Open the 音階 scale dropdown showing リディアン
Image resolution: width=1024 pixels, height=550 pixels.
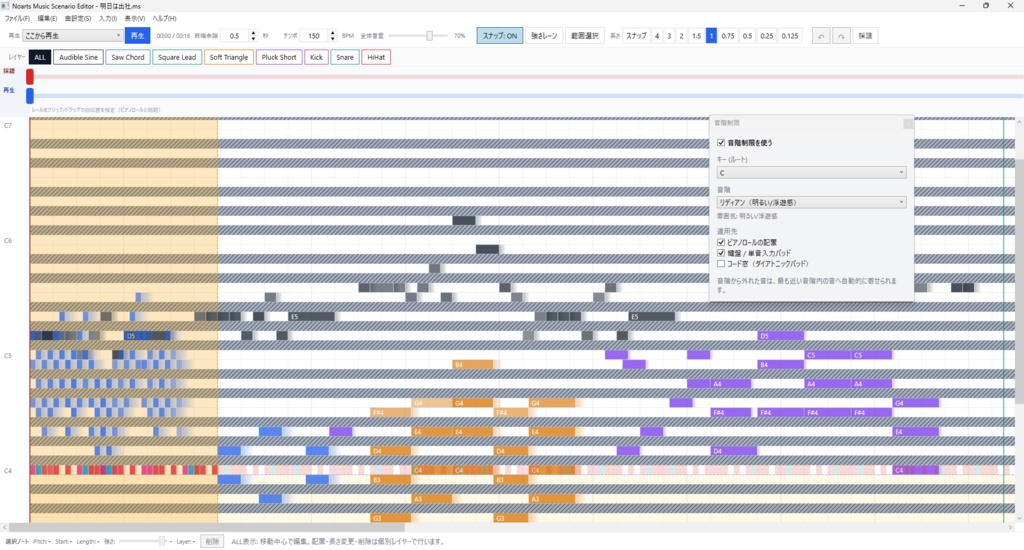click(x=811, y=202)
